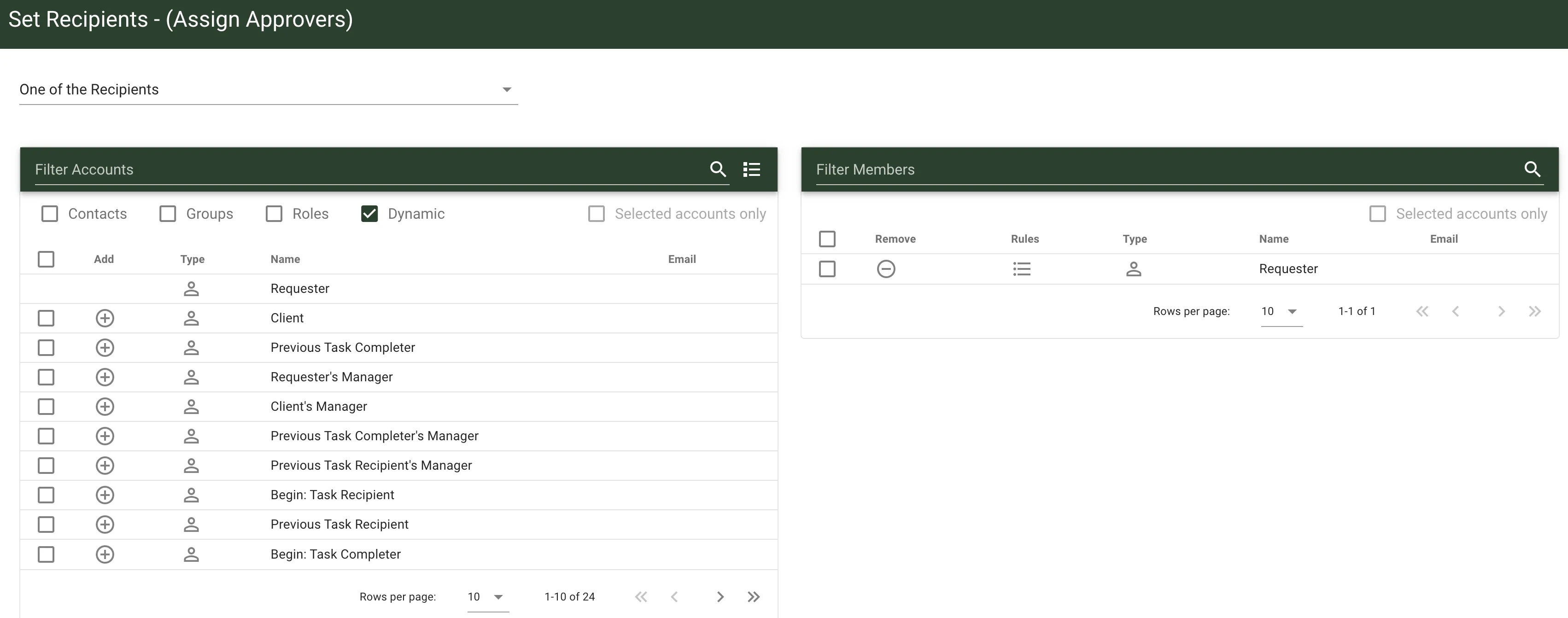Add Previous Task Completer's Manager via plus icon
The image size is (1568, 618).
105,436
